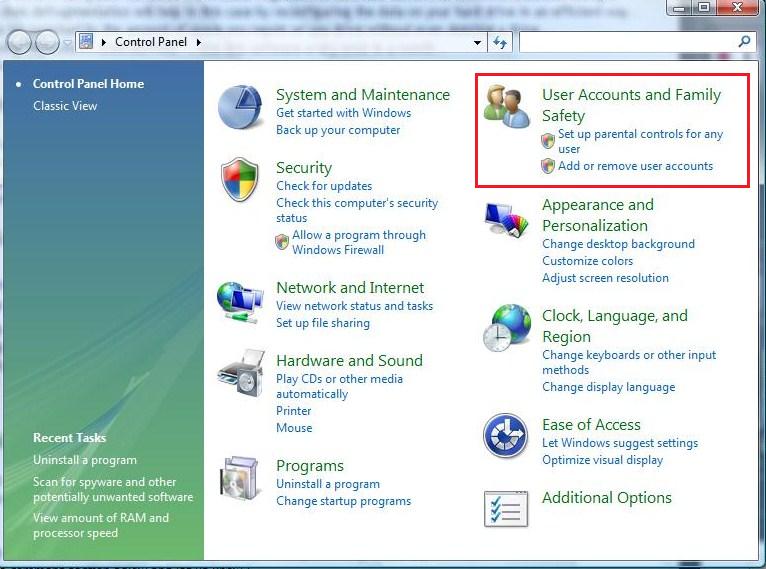Open Hardware and Sound heading
The width and height of the screenshot is (766, 569).
tap(349, 360)
